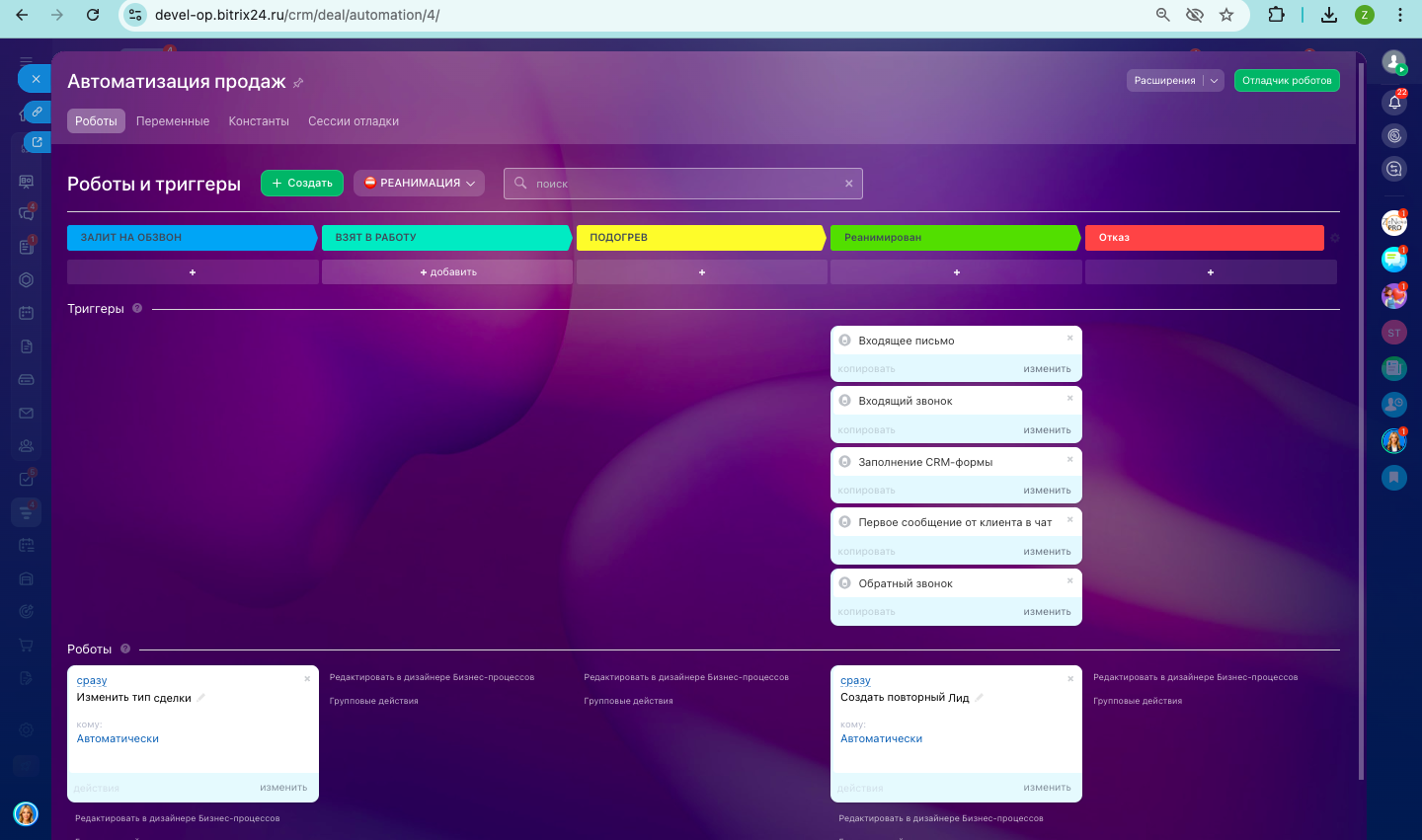
Task: Switch to the Переменные tab
Action: pos(173,121)
